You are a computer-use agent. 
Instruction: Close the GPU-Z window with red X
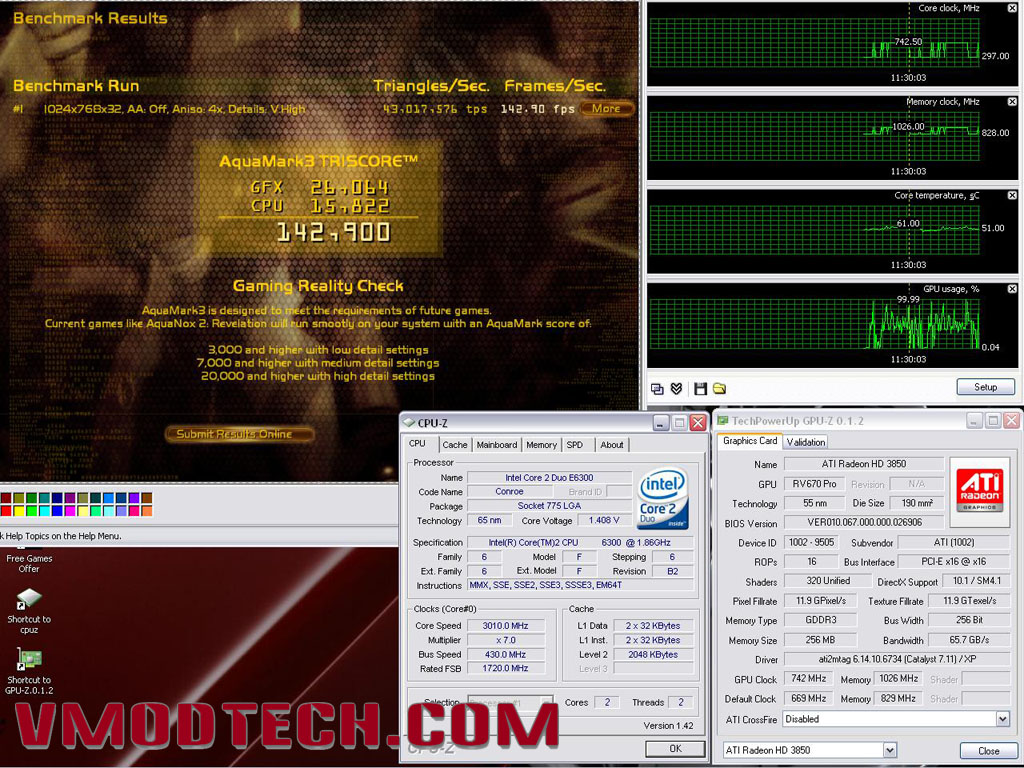1012,421
